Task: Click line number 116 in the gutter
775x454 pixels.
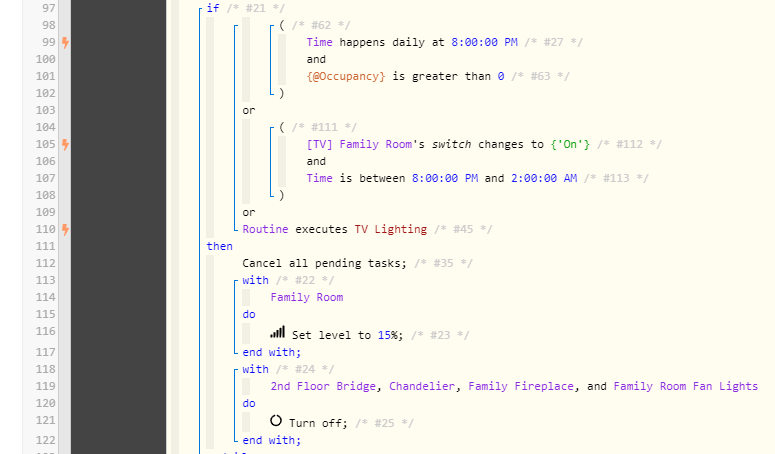Action: point(45,331)
